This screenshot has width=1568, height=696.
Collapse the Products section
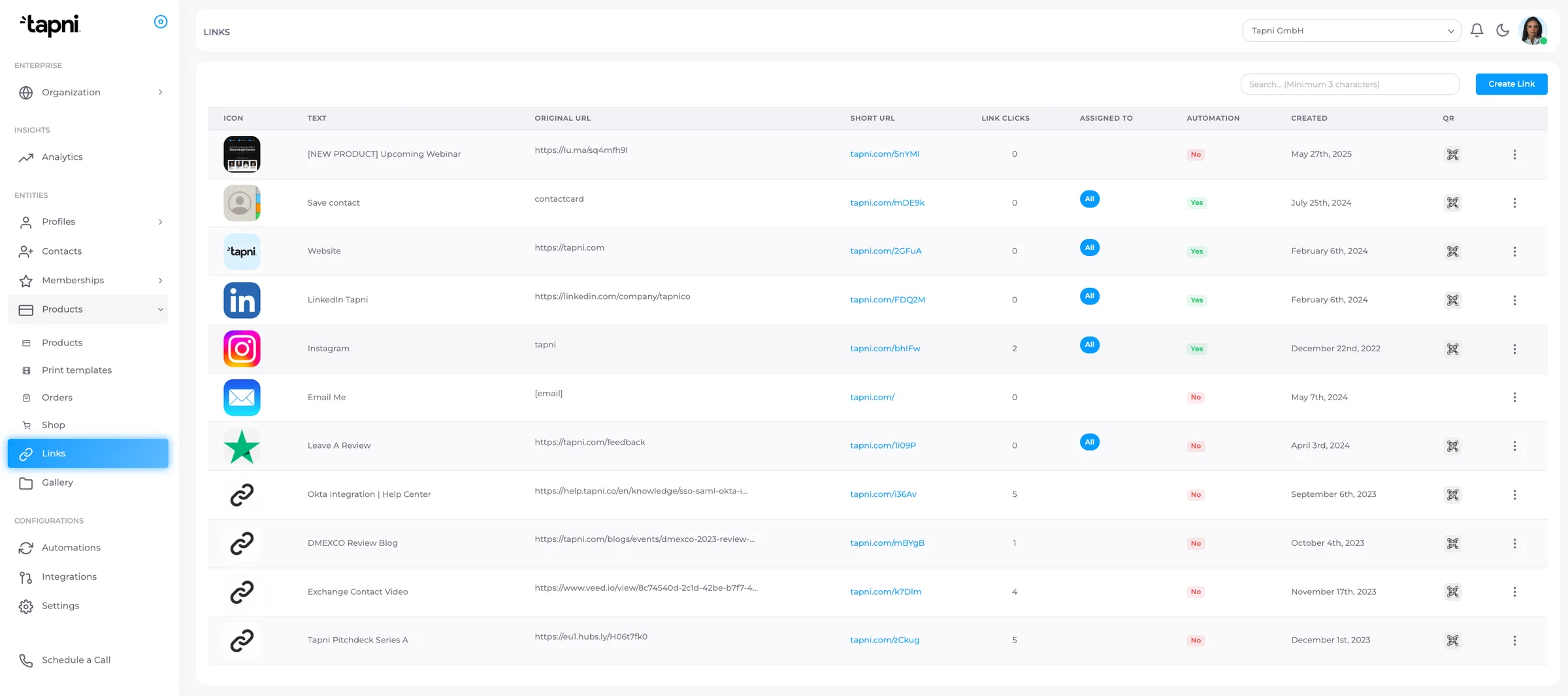click(88, 309)
